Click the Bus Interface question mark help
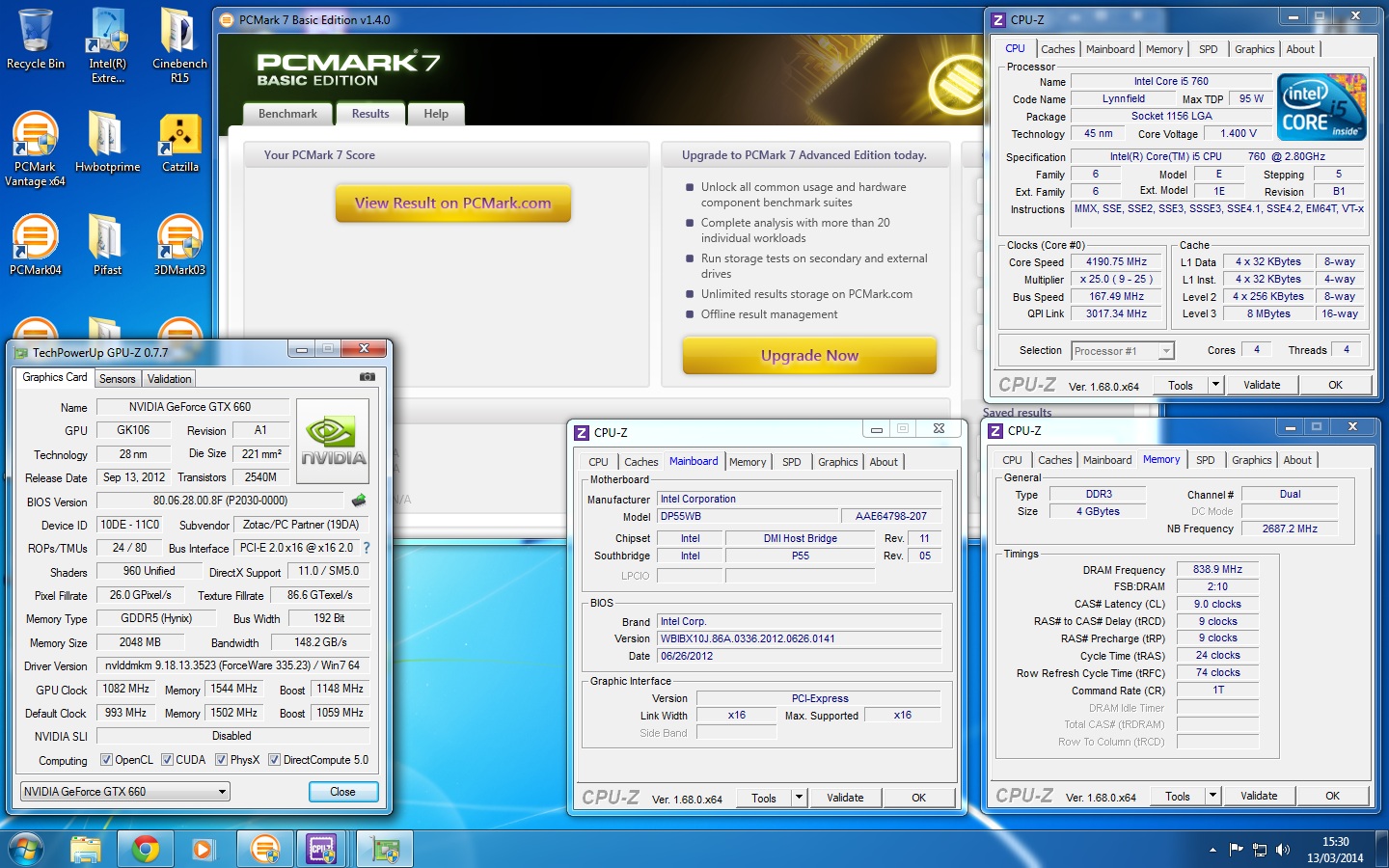 point(366,548)
